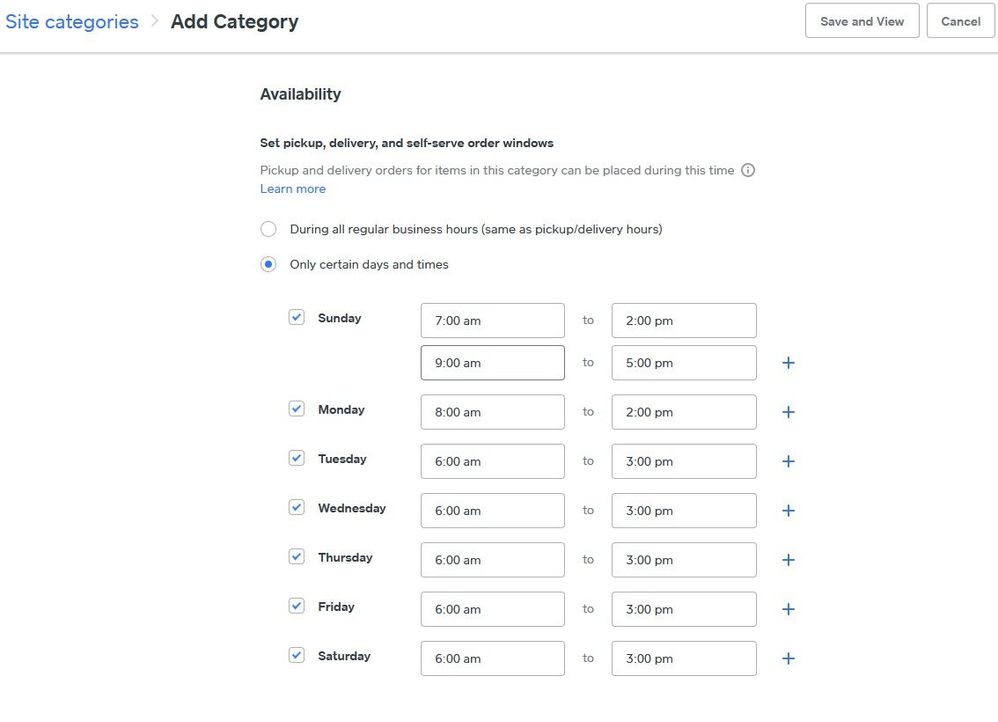Uncheck the Sunday checkbox
This screenshot has height=722, width=998.
click(x=297, y=317)
